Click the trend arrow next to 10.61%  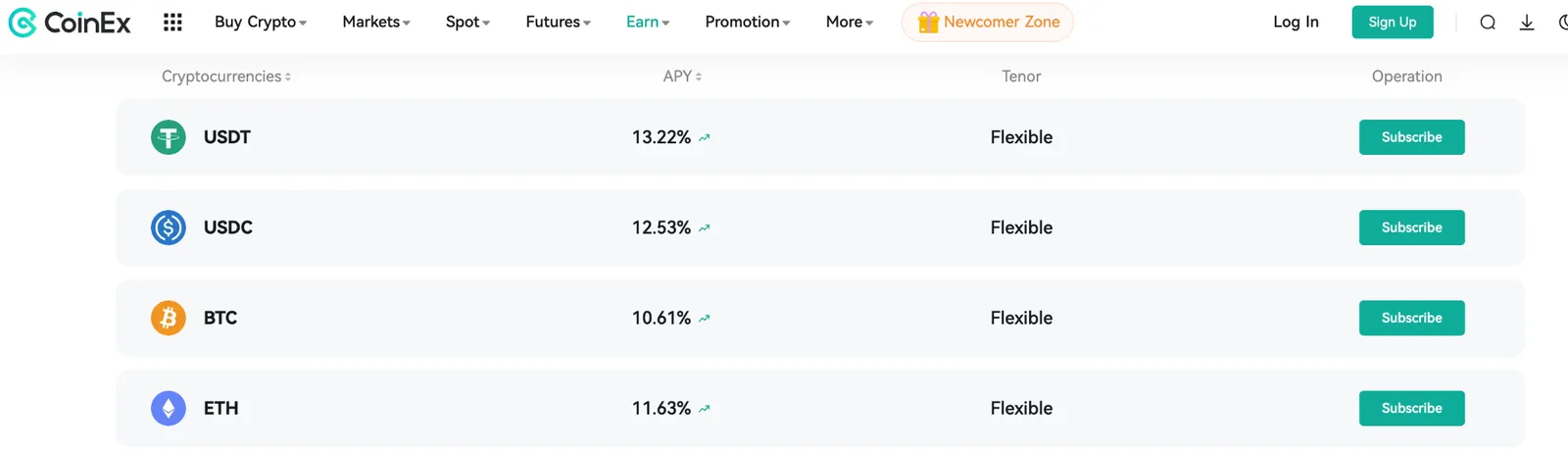(x=705, y=319)
